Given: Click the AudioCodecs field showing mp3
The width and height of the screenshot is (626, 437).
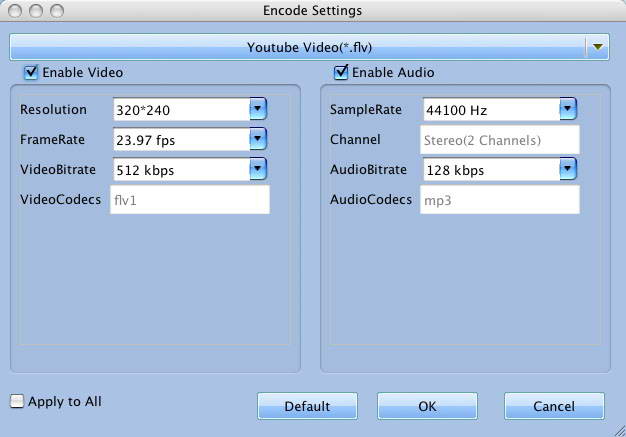Looking at the screenshot, I should pyautogui.click(x=499, y=200).
